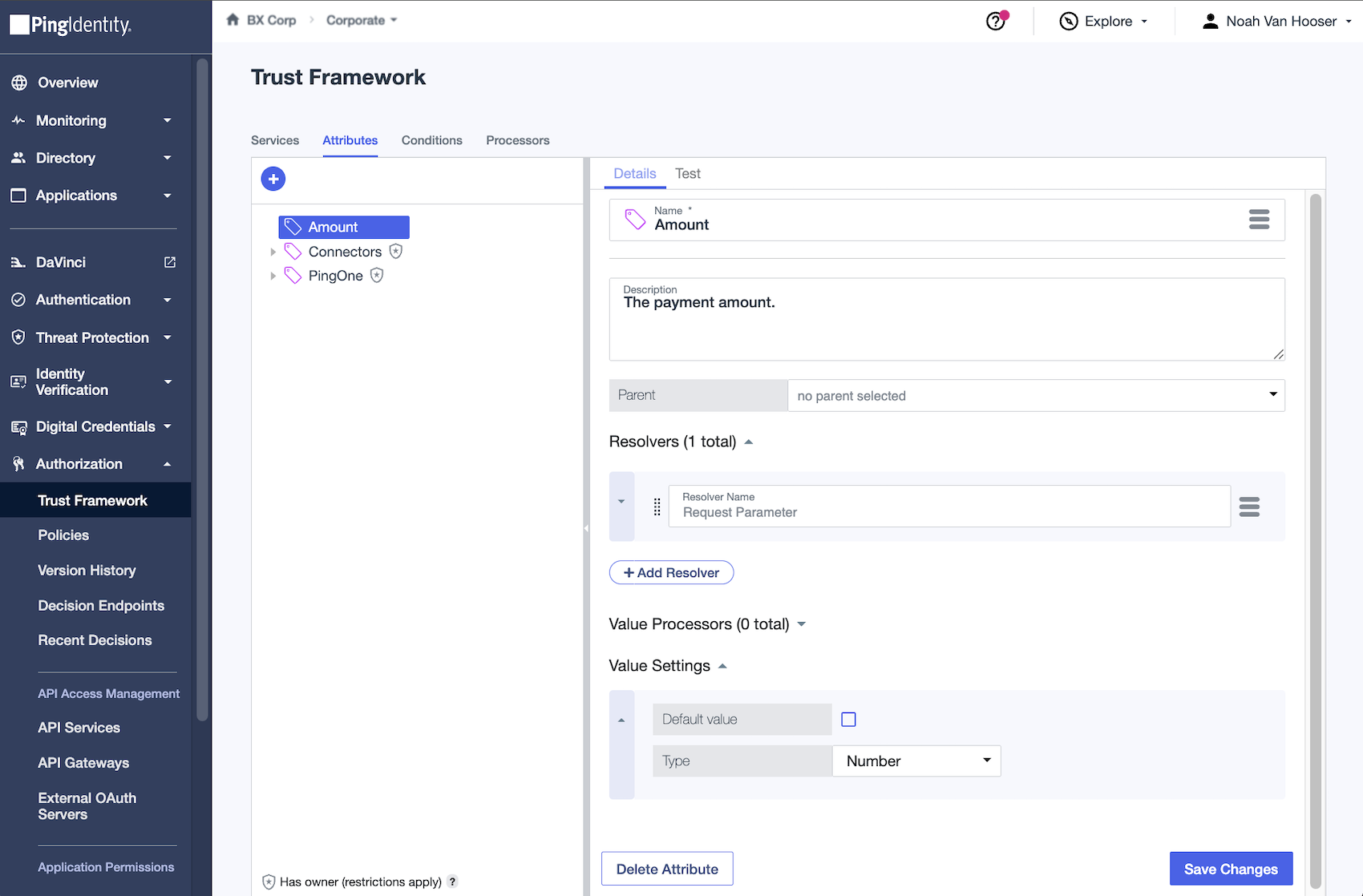The height and width of the screenshot is (896, 1363).
Task: Switch to the Processors tab
Action: (x=518, y=140)
